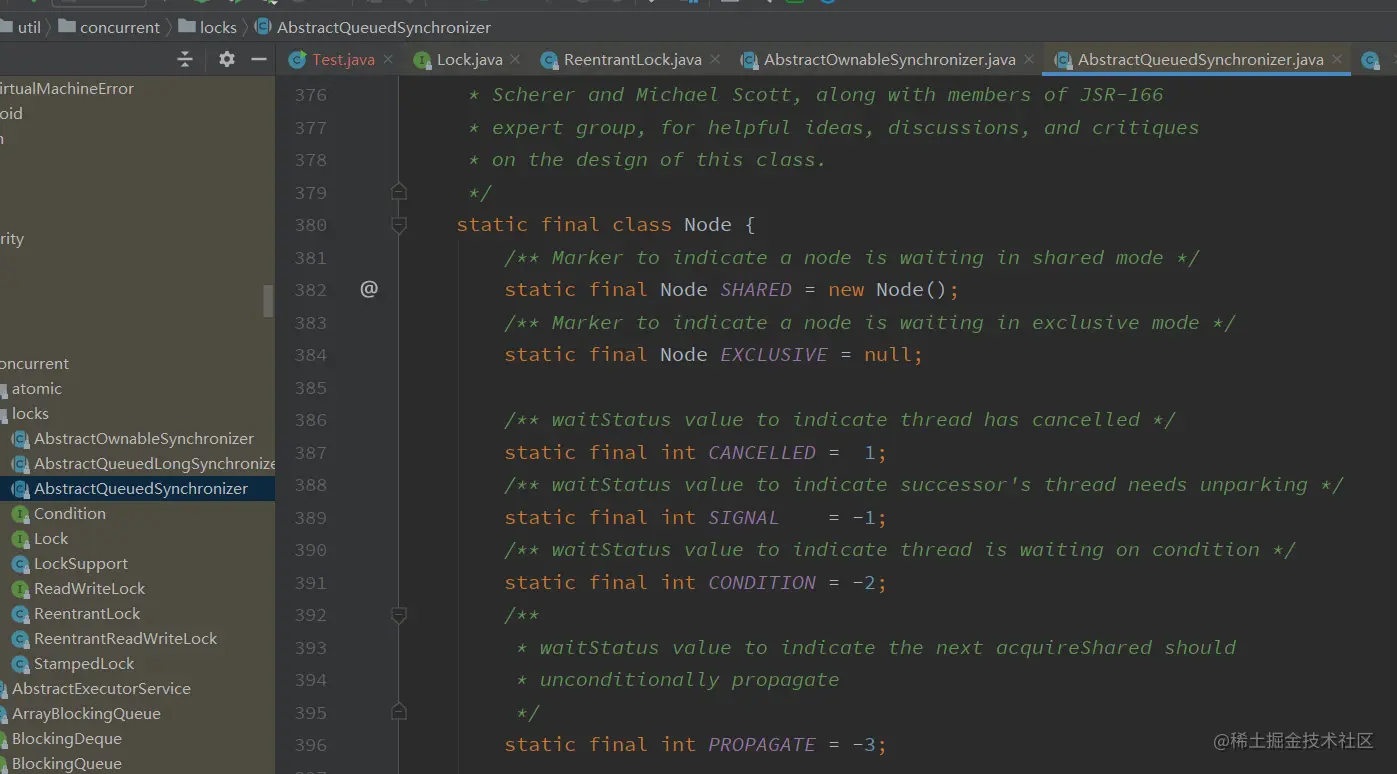
Task: Hide the project tool window
Action: tap(259, 60)
